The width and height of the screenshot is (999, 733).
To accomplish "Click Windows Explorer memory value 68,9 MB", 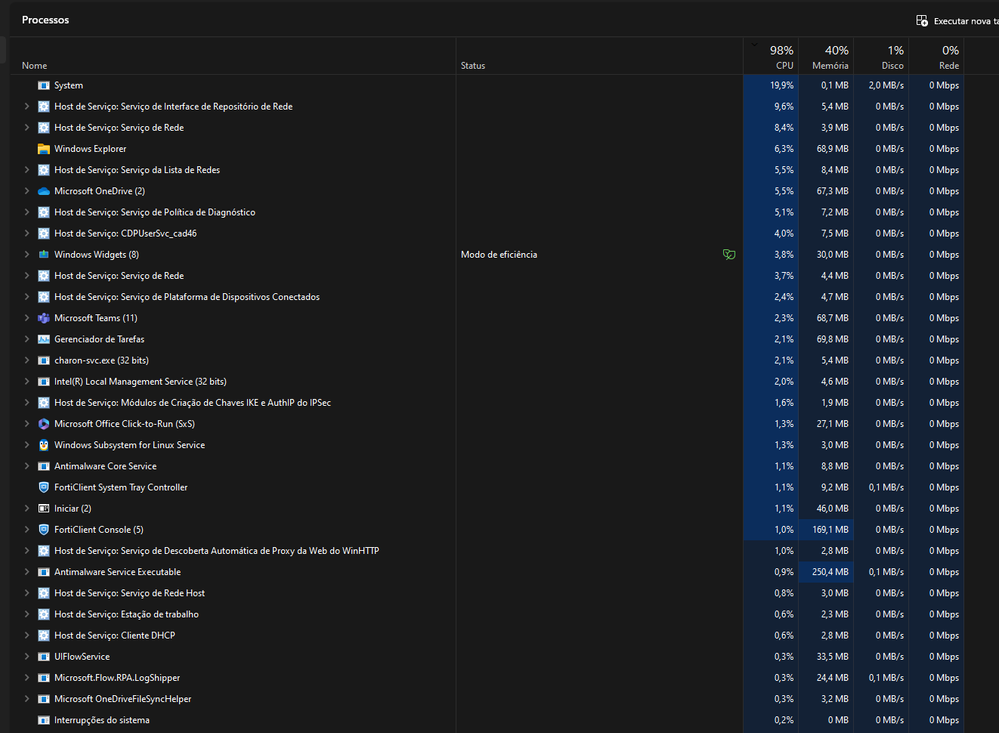I will [x=832, y=149].
